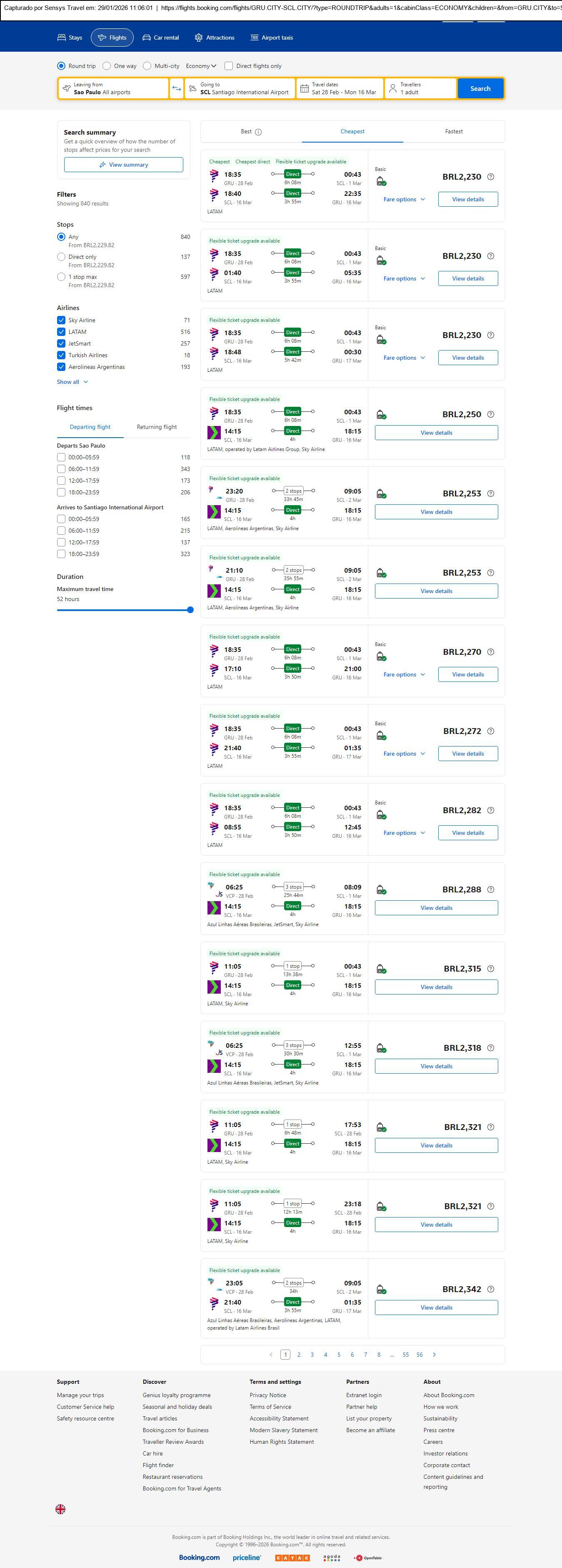
Task: Click the Leaving from Sao Paulo field
Action: tap(113, 89)
